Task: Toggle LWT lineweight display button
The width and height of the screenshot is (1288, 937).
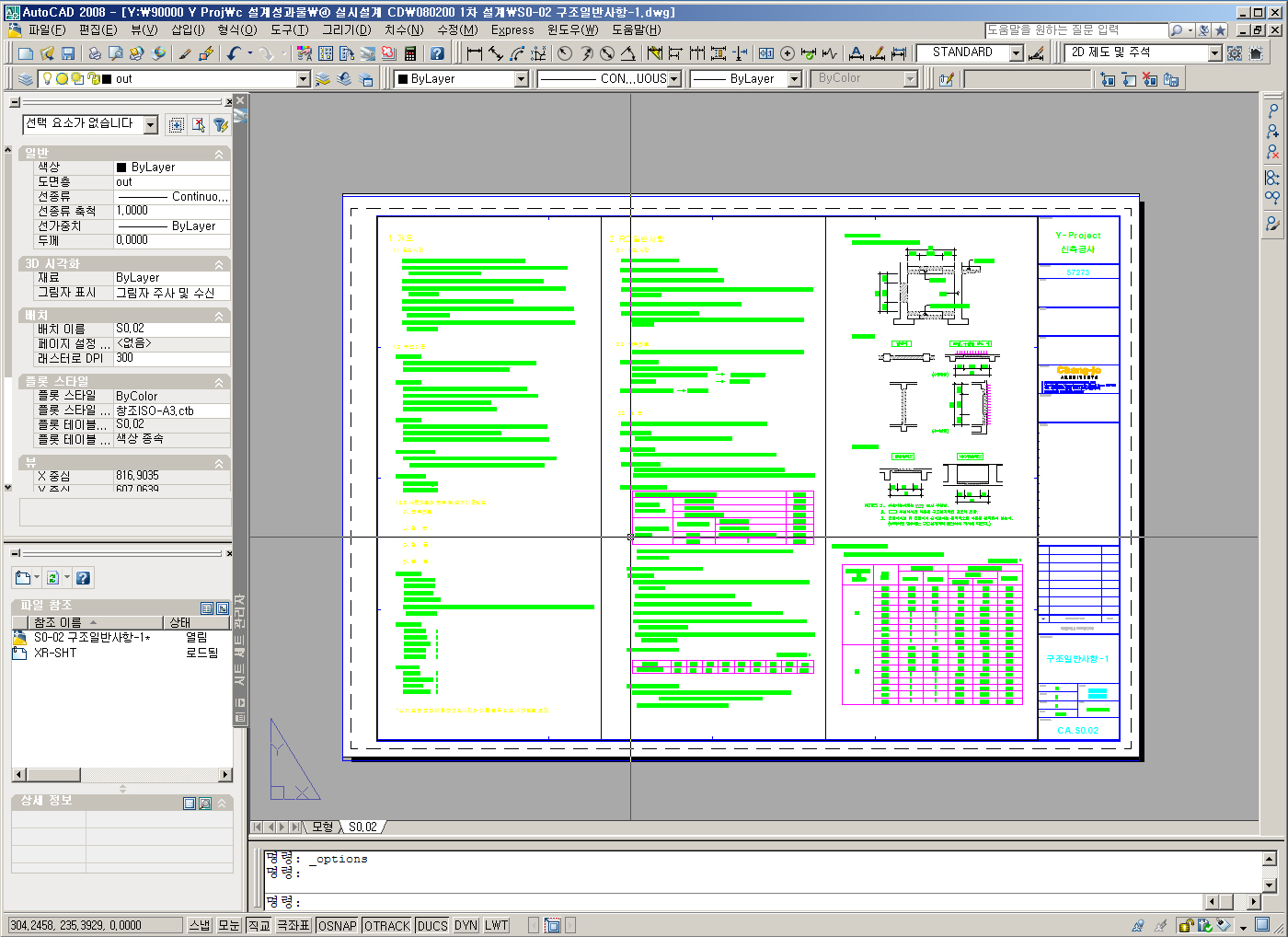Action: tap(496, 925)
